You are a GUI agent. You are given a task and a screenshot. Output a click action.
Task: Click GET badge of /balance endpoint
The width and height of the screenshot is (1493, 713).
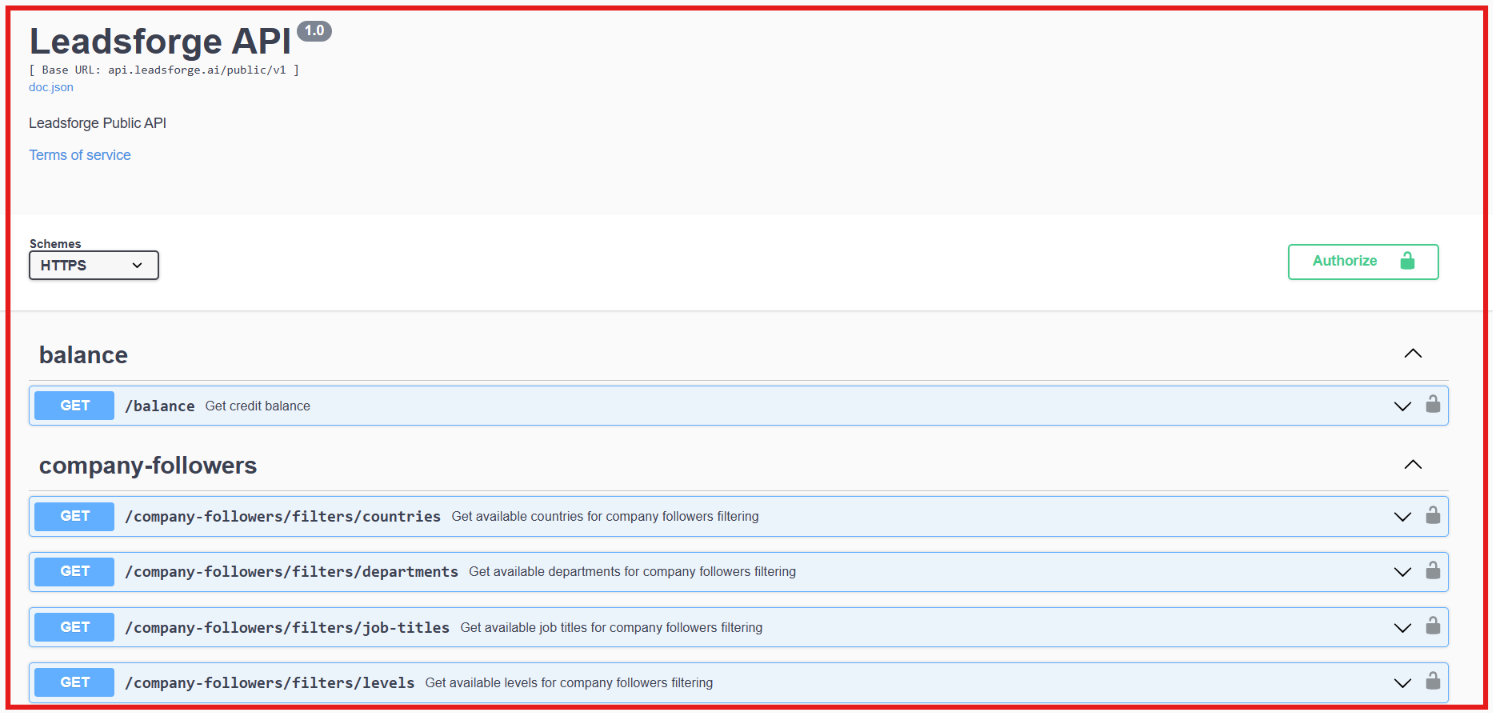(75, 406)
